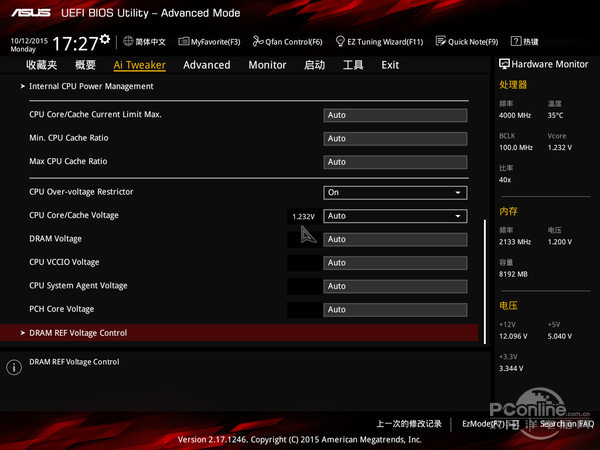
Task: Click the Quick Note notepad icon
Action: pos(440,41)
